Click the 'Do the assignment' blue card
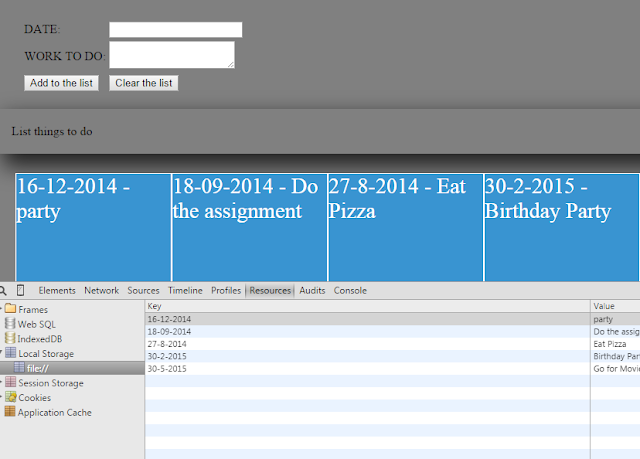Viewport: 640px width, 459px height. [x=249, y=227]
